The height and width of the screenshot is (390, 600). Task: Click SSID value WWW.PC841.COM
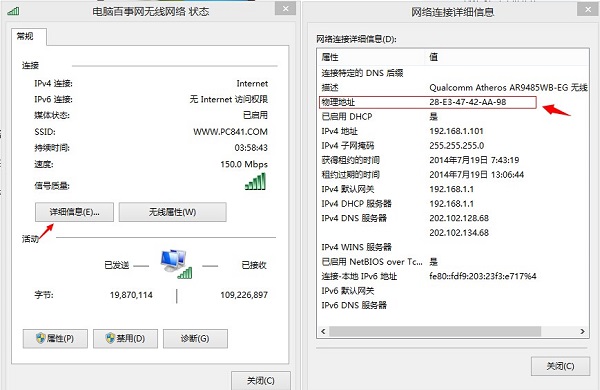[x=230, y=132]
